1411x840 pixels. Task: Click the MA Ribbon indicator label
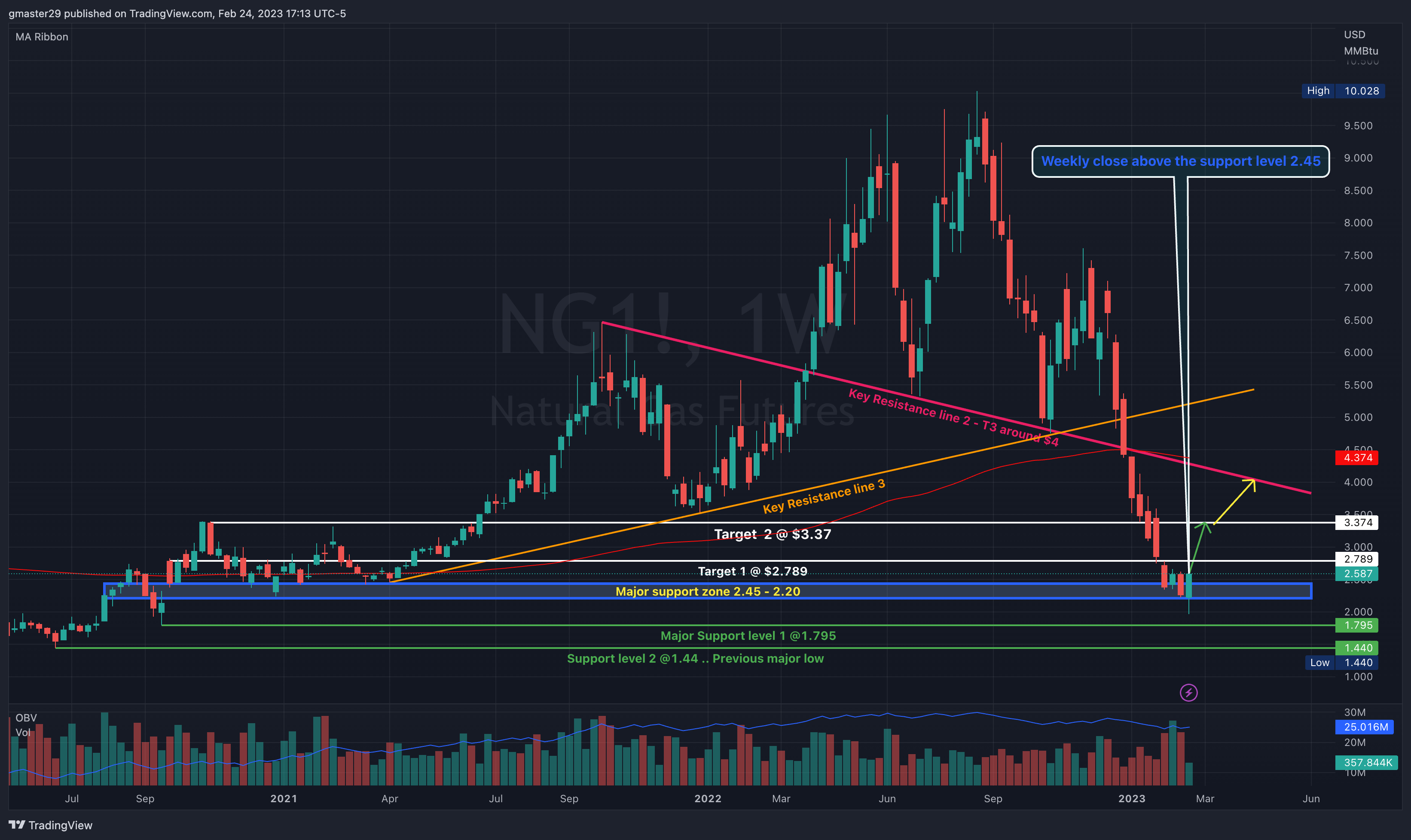[42, 37]
